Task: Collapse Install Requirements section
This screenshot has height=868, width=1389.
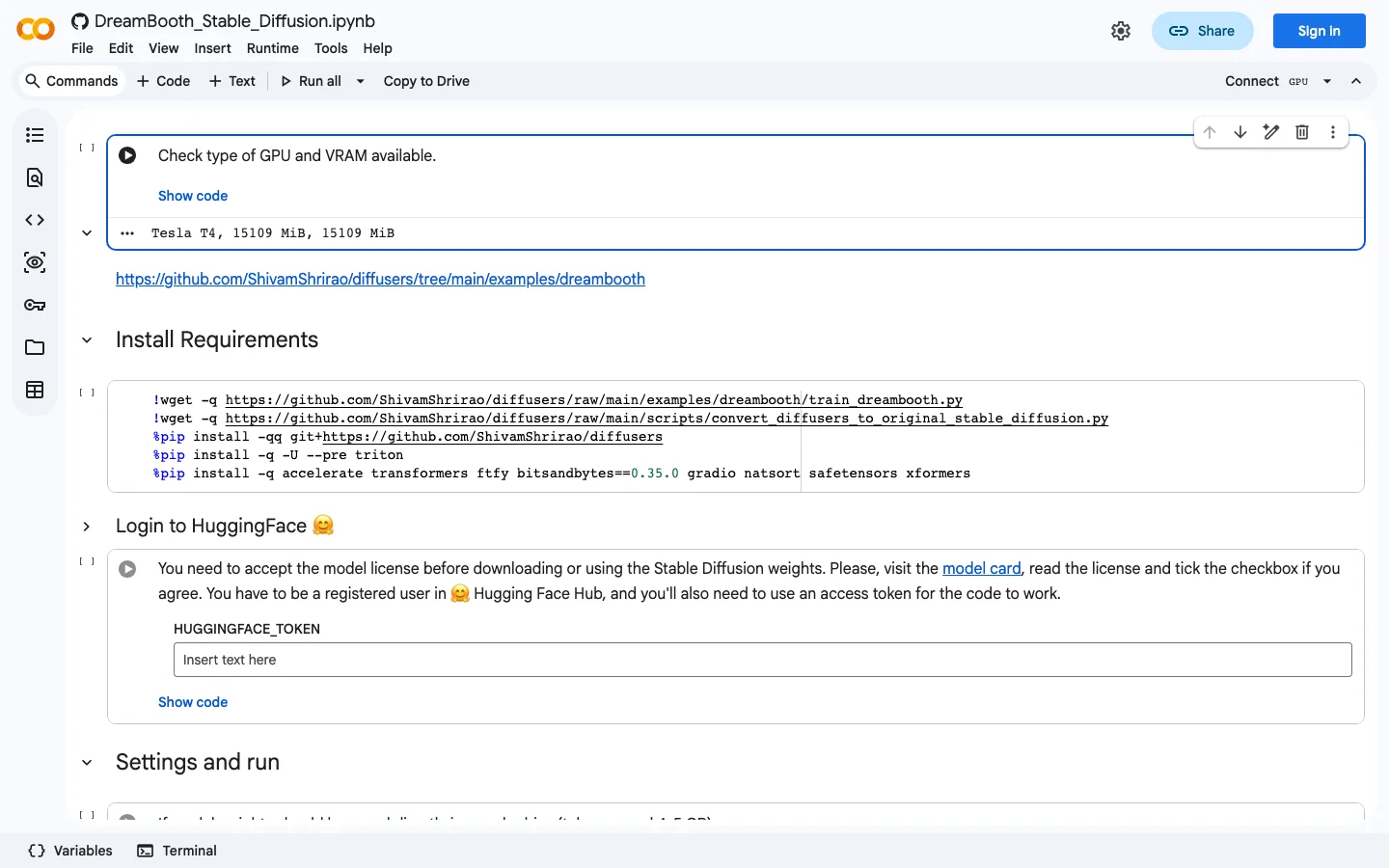Action: click(87, 340)
